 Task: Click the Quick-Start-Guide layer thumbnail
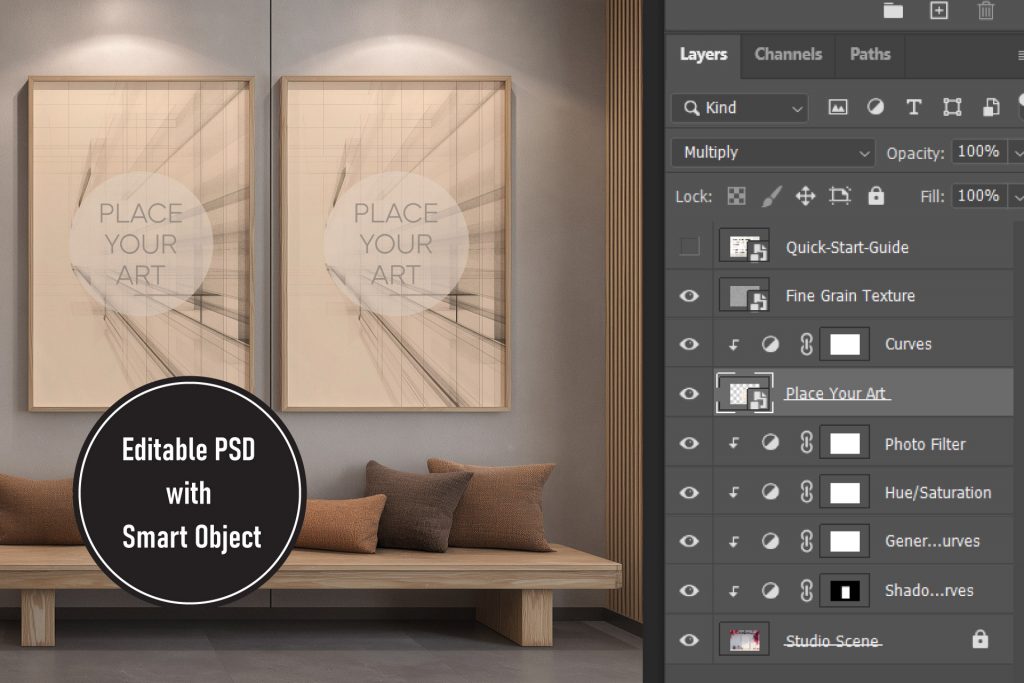point(744,246)
